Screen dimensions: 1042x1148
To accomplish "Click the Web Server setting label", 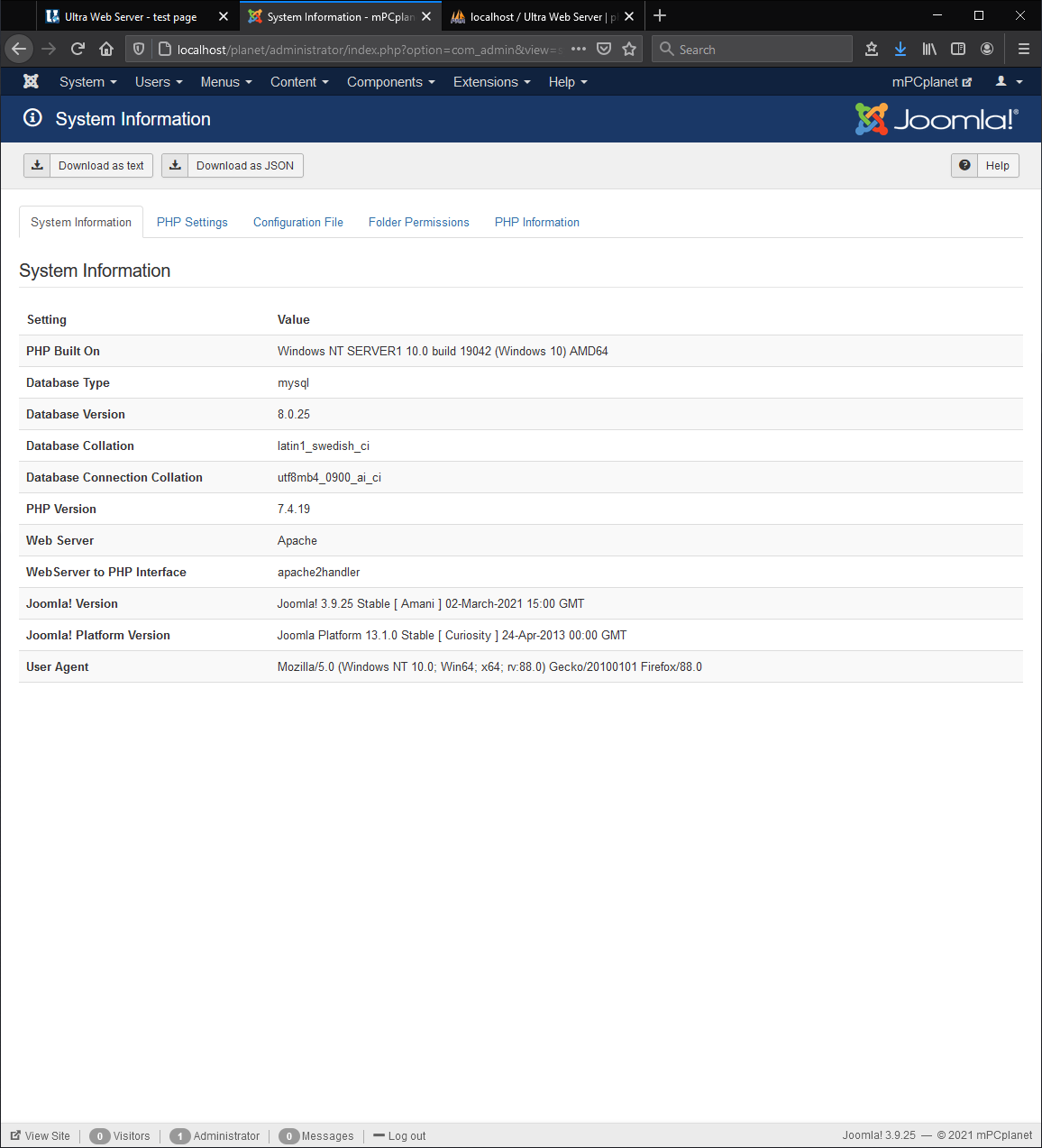I will [x=60, y=540].
